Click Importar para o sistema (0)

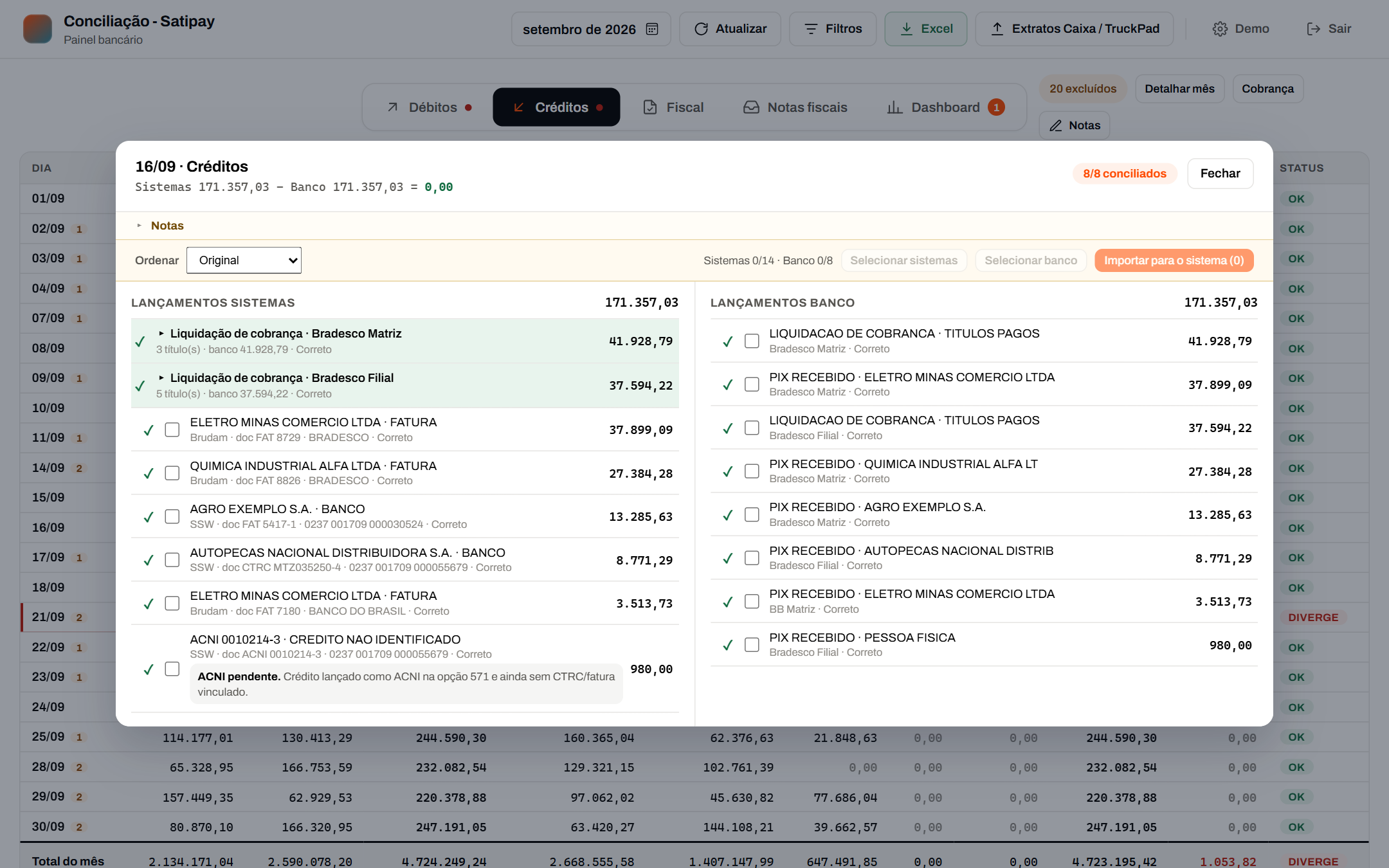[x=1174, y=260]
